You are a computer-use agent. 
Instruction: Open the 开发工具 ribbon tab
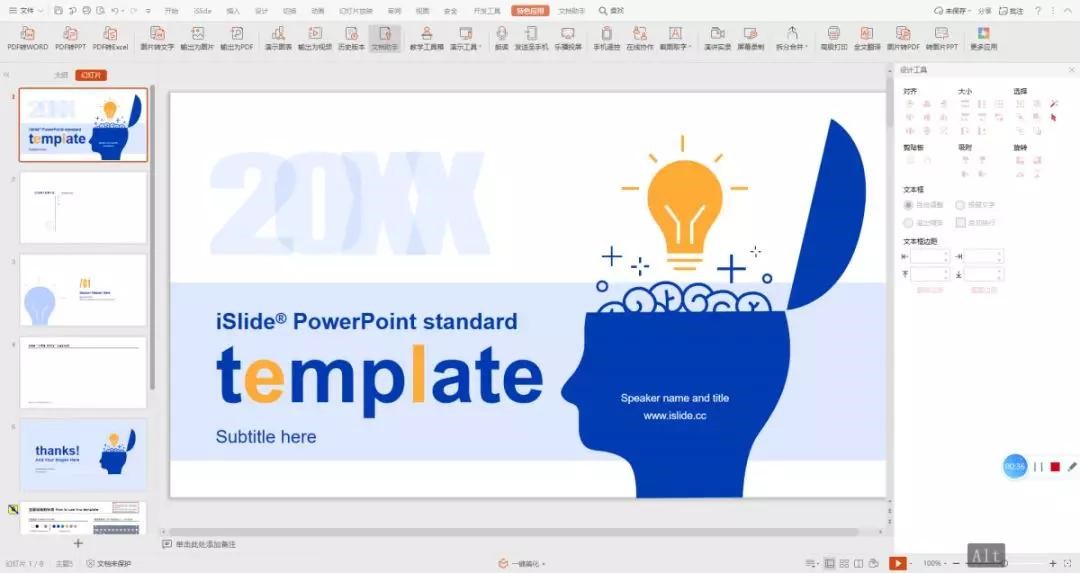pyautogui.click(x=486, y=11)
